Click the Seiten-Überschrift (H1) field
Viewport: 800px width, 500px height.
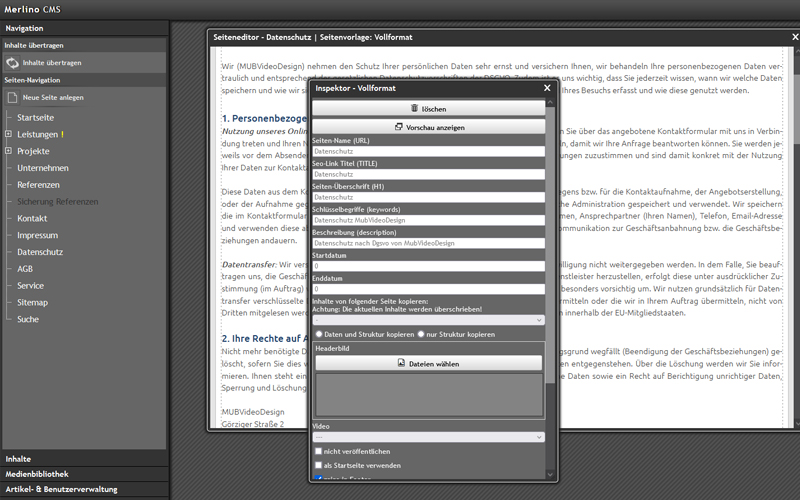pos(428,197)
